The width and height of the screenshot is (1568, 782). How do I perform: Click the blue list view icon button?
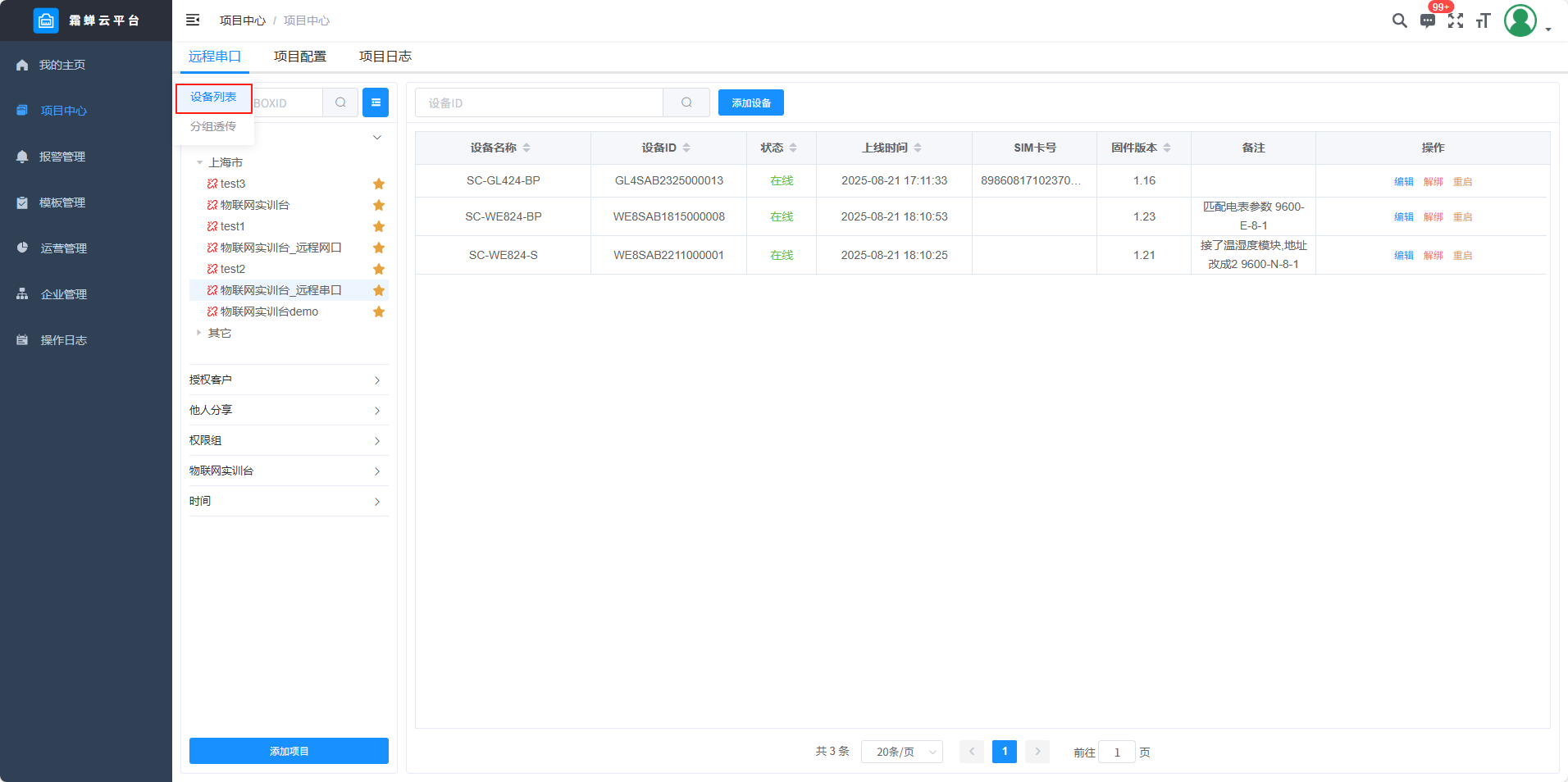coord(376,102)
